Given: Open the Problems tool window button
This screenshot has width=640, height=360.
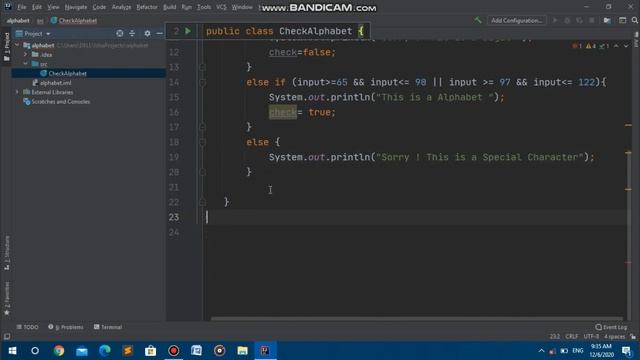Looking at the screenshot, I should point(66,327).
